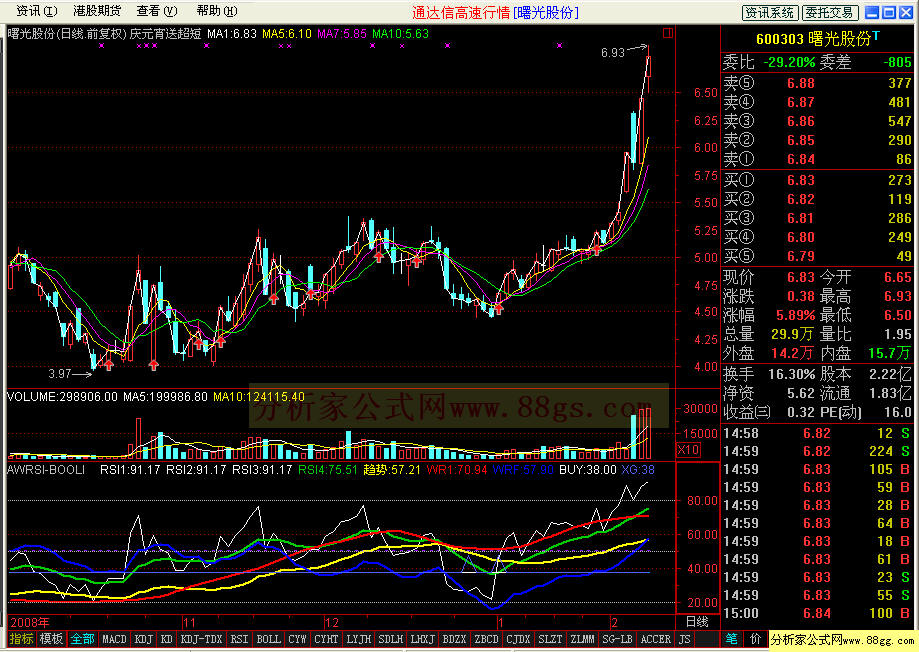Image resolution: width=919 pixels, height=652 pixels.
Task: Switch to the LYJH indicator tab
Action: pyautogui.click(x=358, y=639)
